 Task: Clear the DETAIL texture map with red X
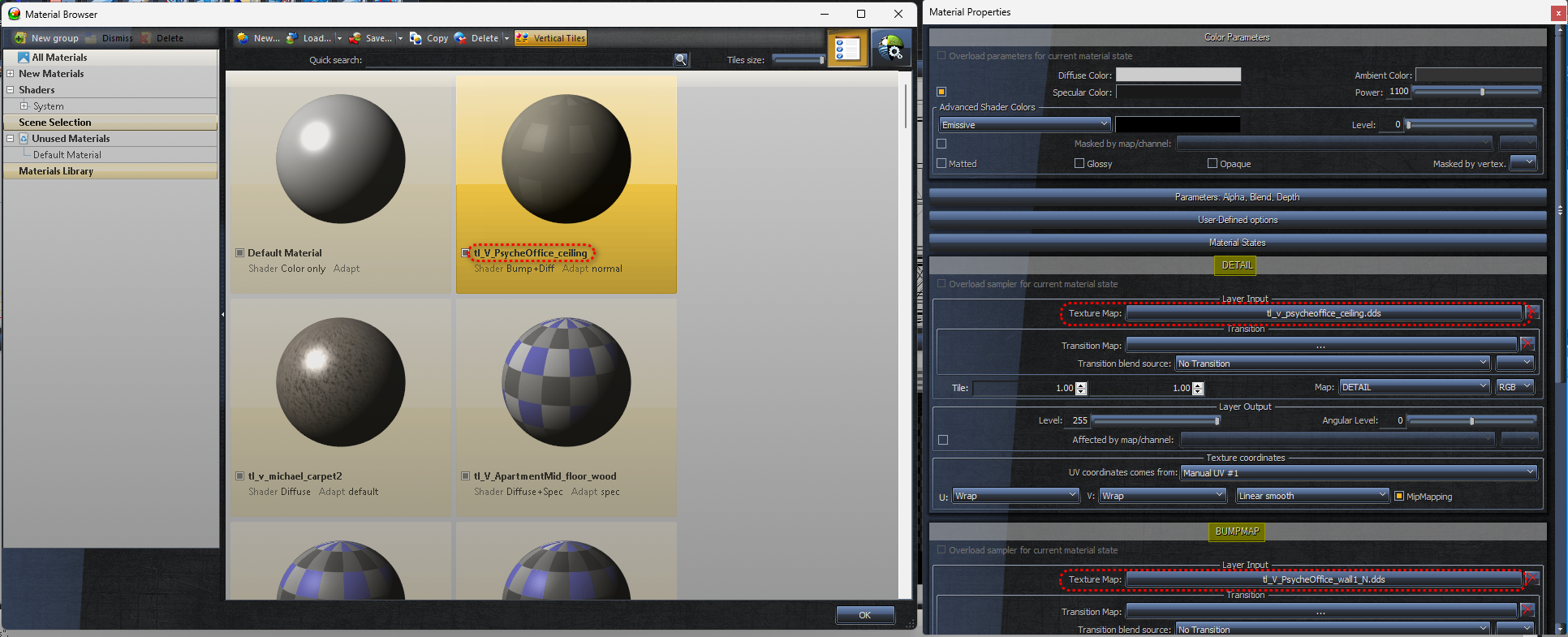point(1531,312)
